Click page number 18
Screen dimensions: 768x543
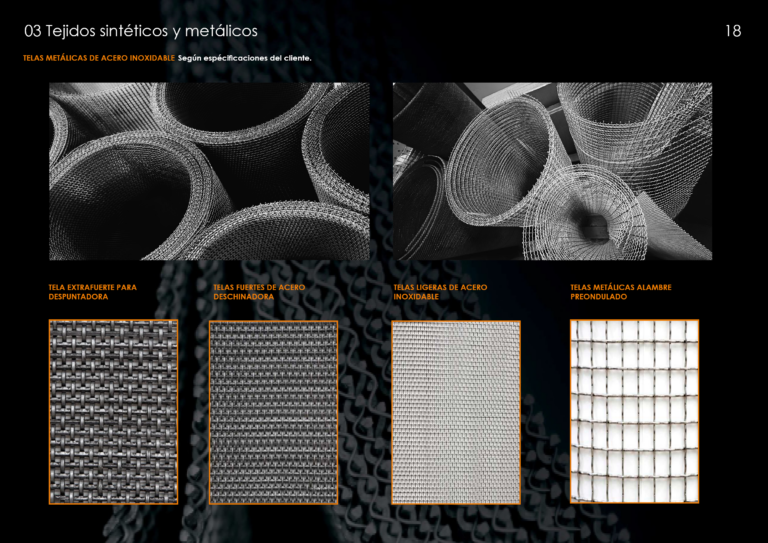[x=732, y=31]
